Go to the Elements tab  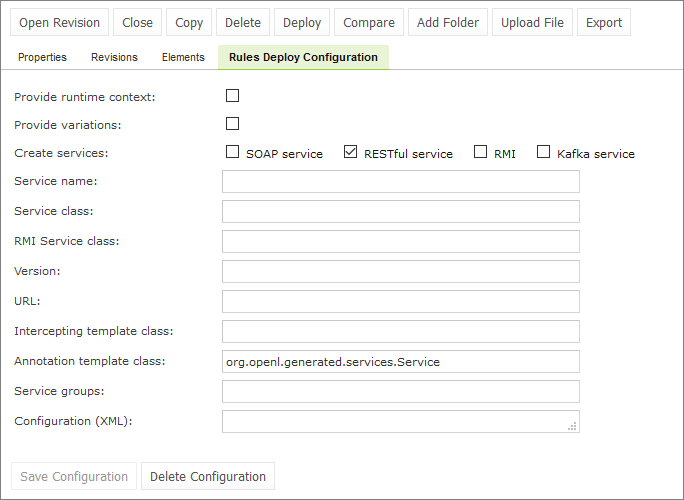[183, 58]
